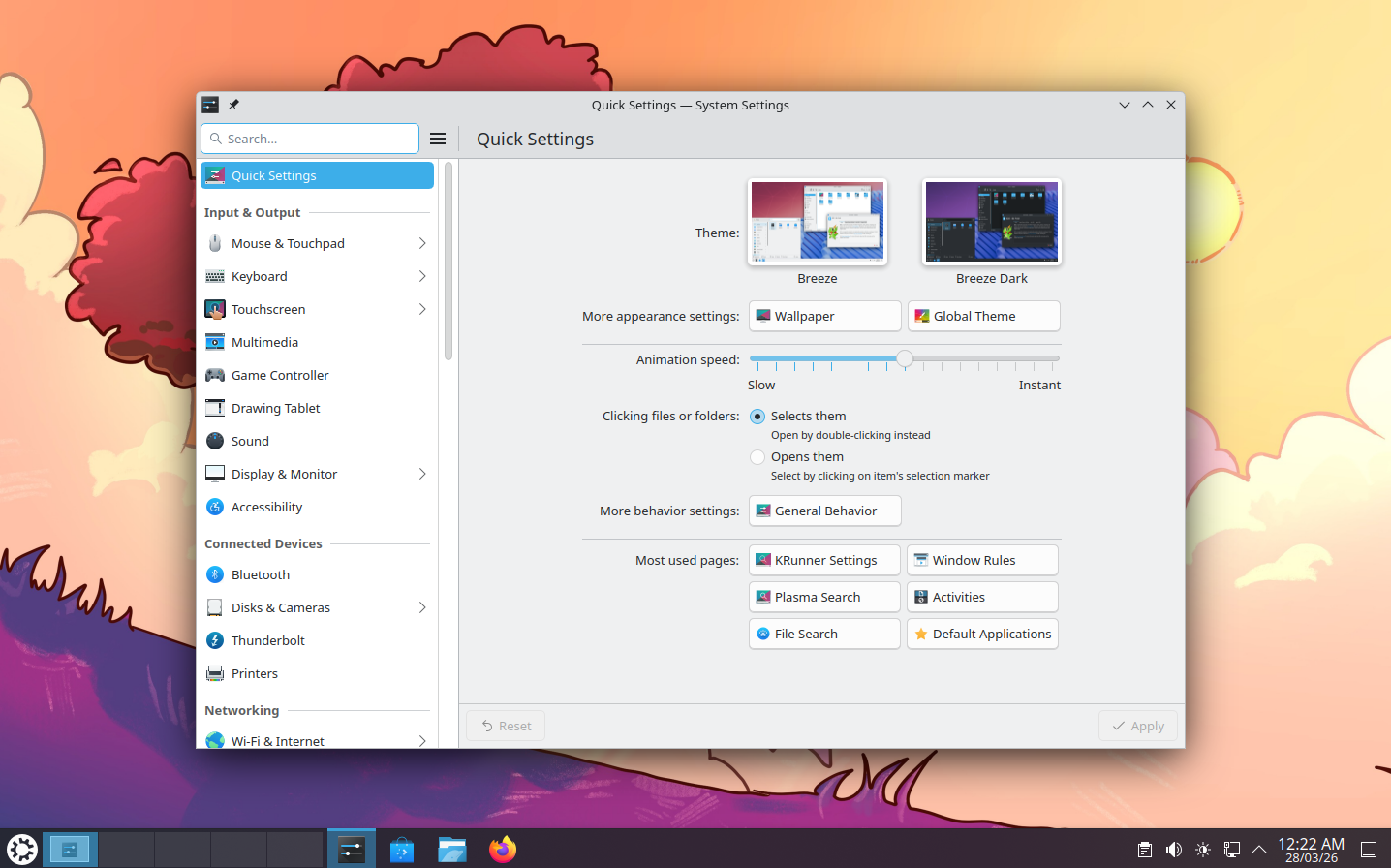Click the Game Controller gamepad icon
This screenshot has width=1391, height=868.
(x=215, y=375)
